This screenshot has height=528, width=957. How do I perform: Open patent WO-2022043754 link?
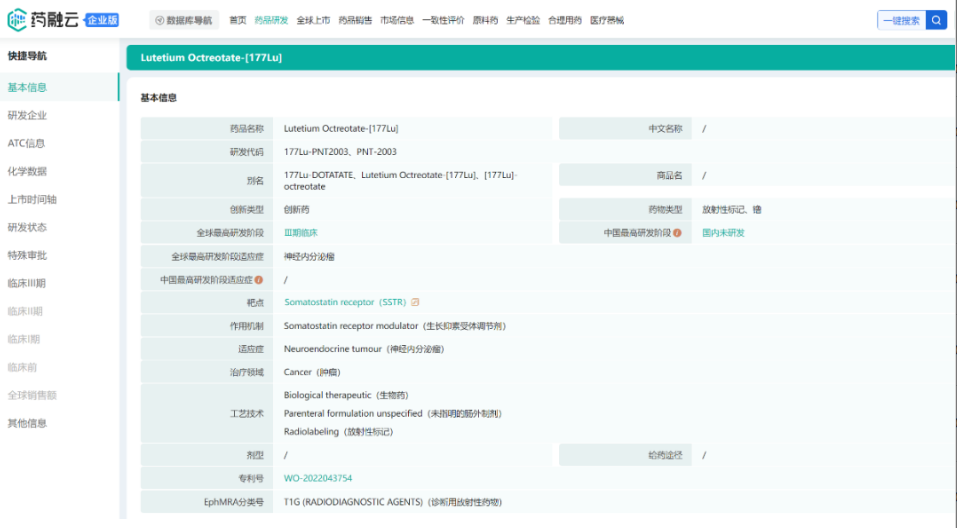pyautogui.click(x=318, y=478)
